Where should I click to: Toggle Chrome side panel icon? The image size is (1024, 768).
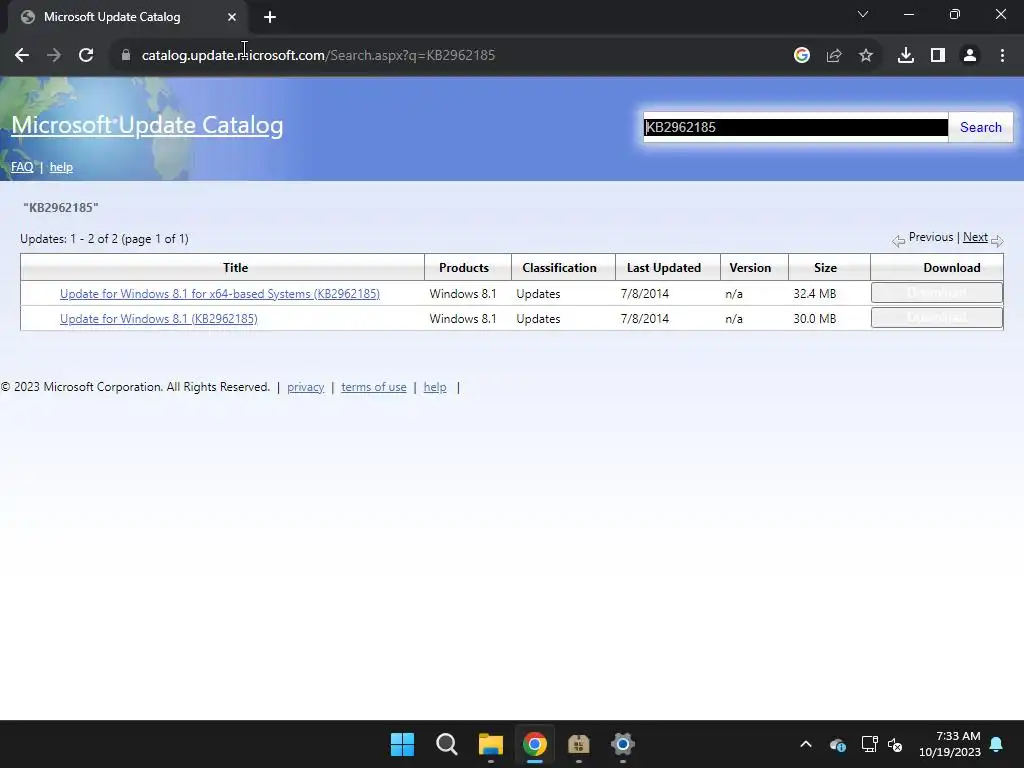click(938, 56)
